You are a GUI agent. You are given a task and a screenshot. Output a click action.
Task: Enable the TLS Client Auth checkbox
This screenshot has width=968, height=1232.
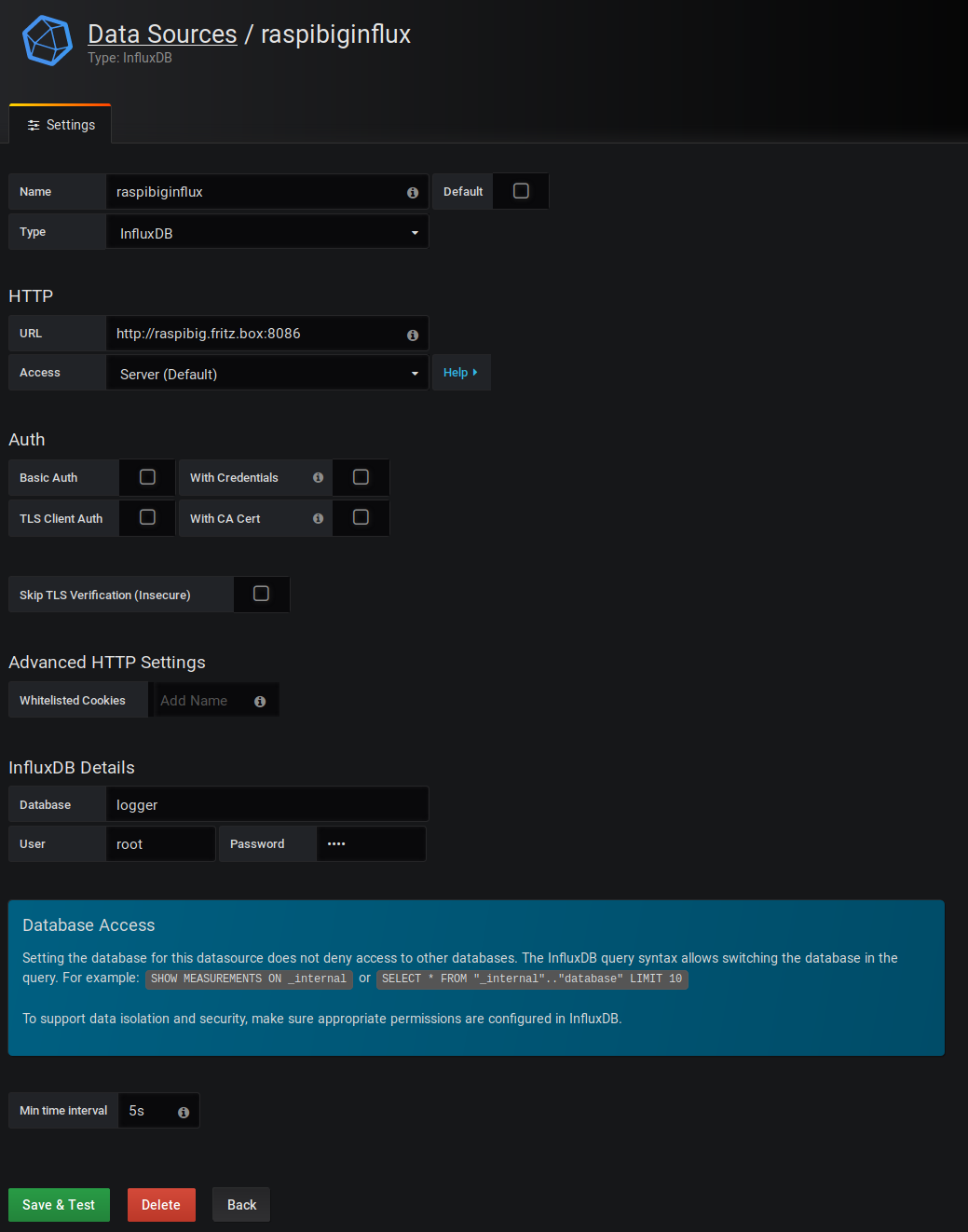coord(147,517)
